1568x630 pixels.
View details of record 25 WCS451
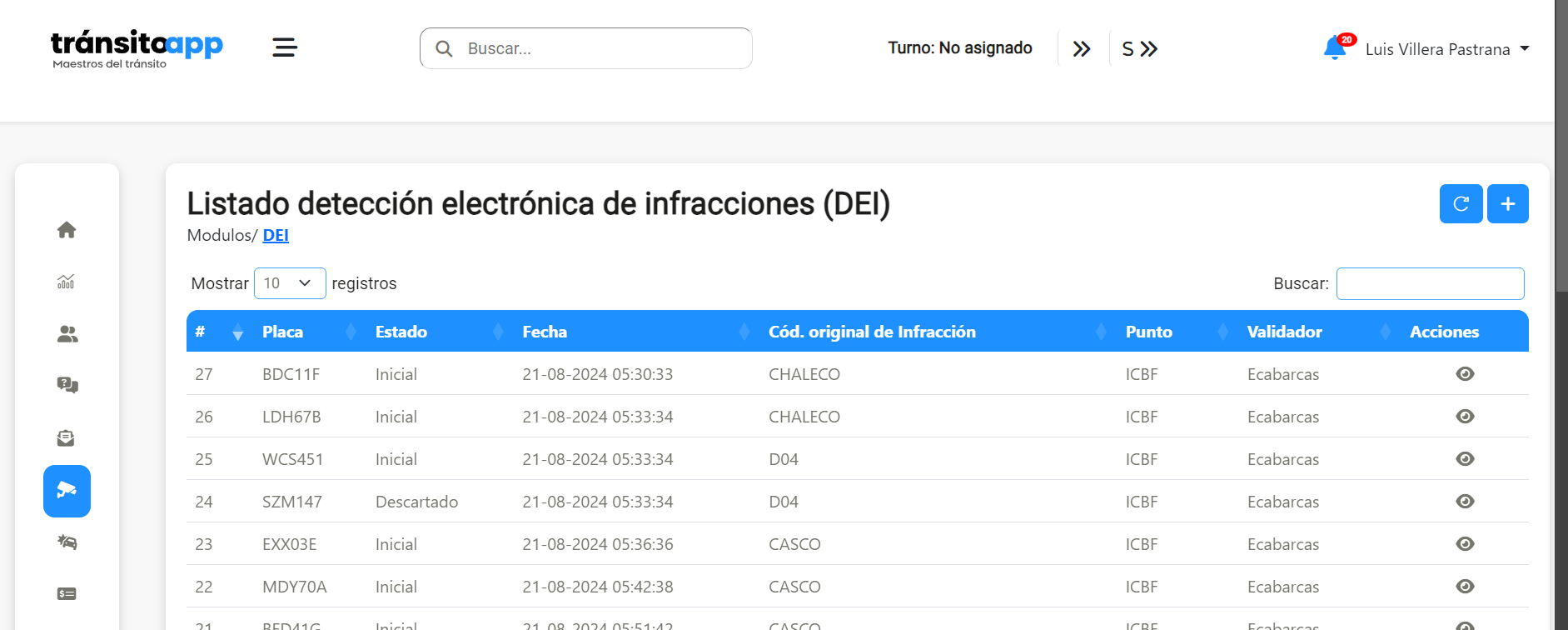(1466, 459)
